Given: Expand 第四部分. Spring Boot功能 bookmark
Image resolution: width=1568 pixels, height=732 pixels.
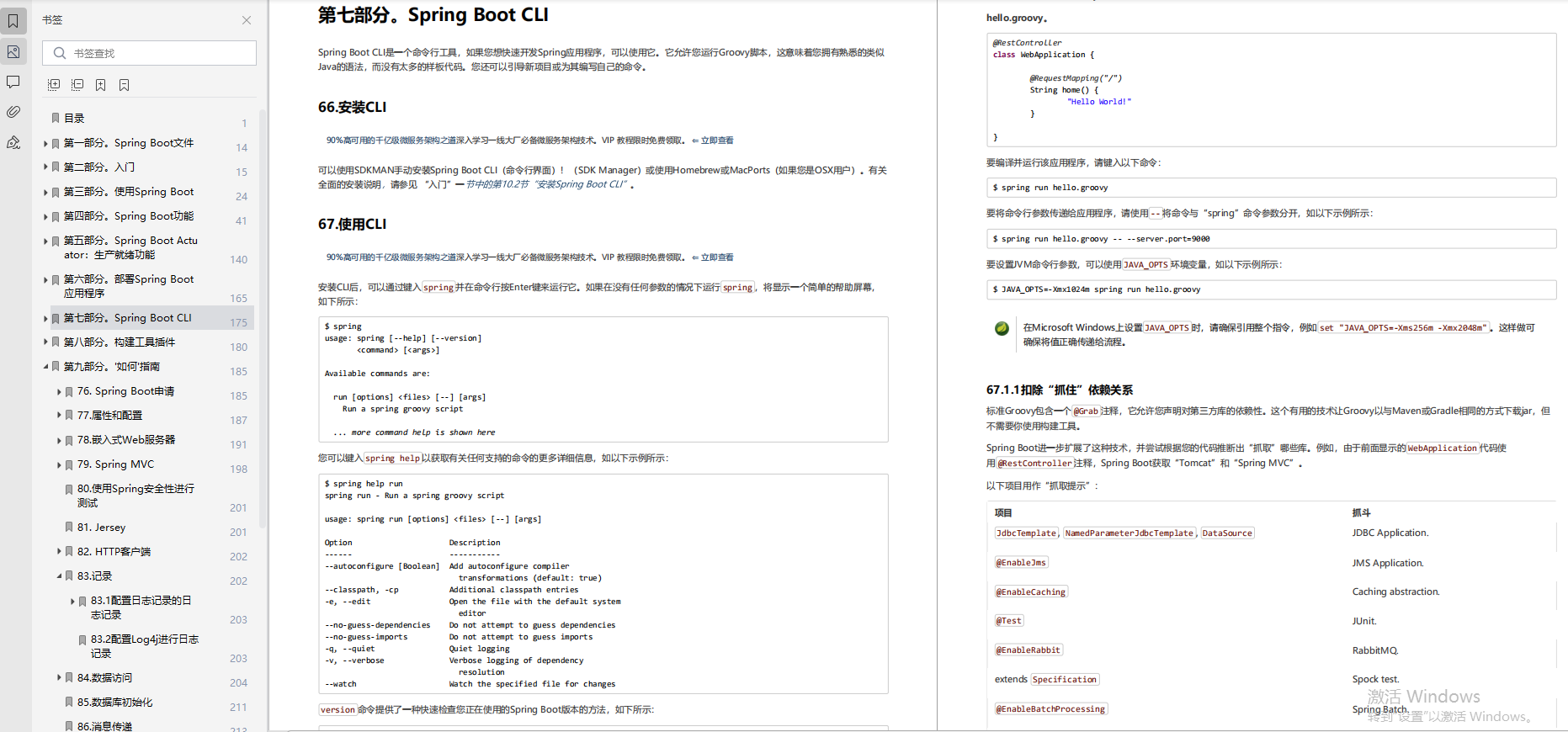Looking at the screenshot, I should point(45,217).
